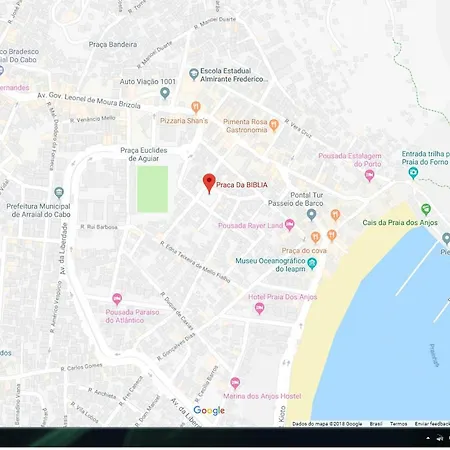This screenshot has width=450, height=450.
Task: Open the Termos link in map footer
Action: point(398,424)
